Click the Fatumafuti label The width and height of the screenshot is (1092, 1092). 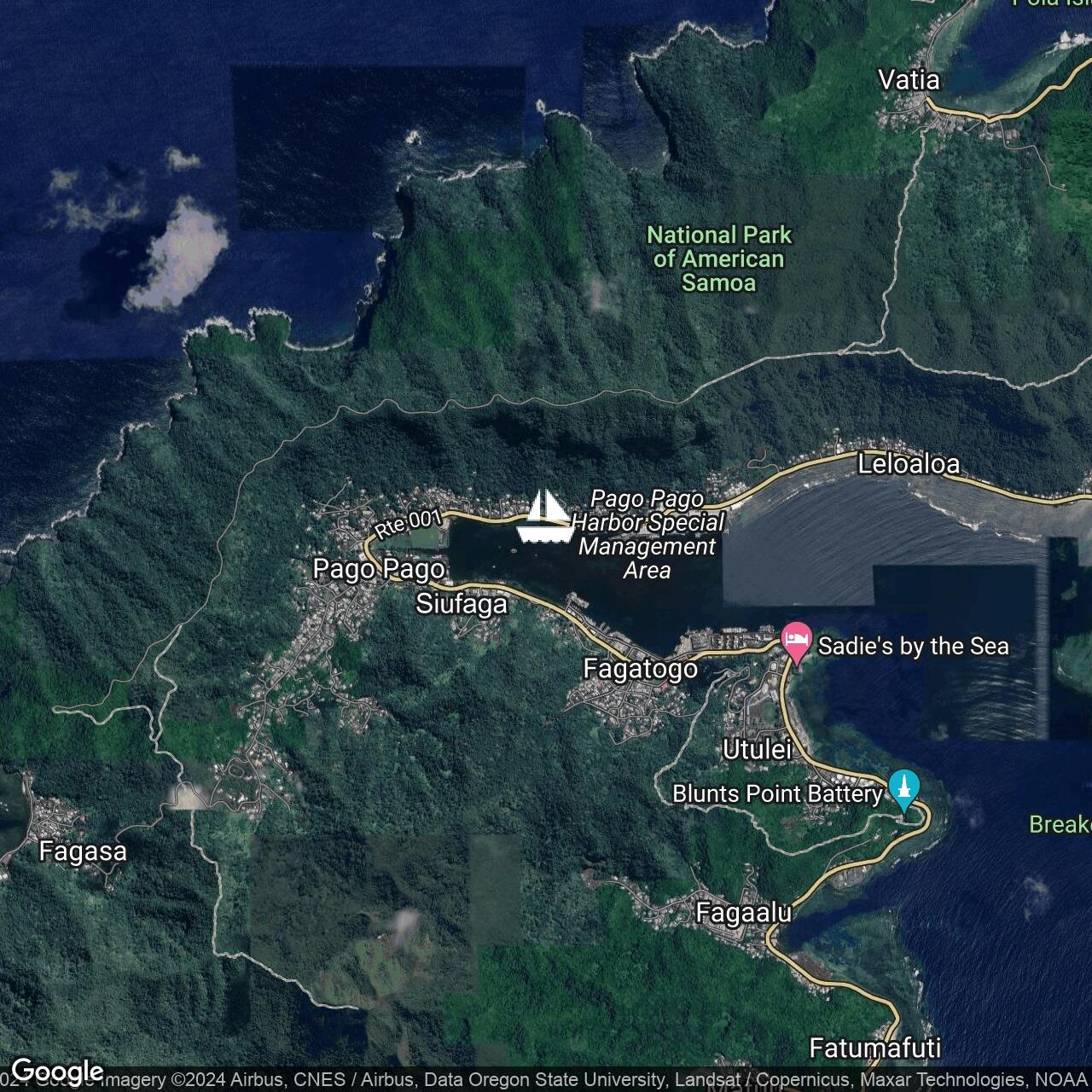pyautogui.click(x=874, y=1048)
